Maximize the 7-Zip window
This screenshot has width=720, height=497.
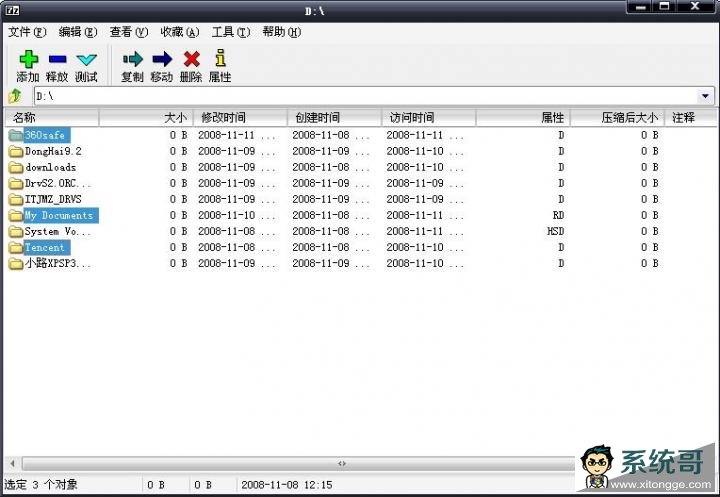664,6
